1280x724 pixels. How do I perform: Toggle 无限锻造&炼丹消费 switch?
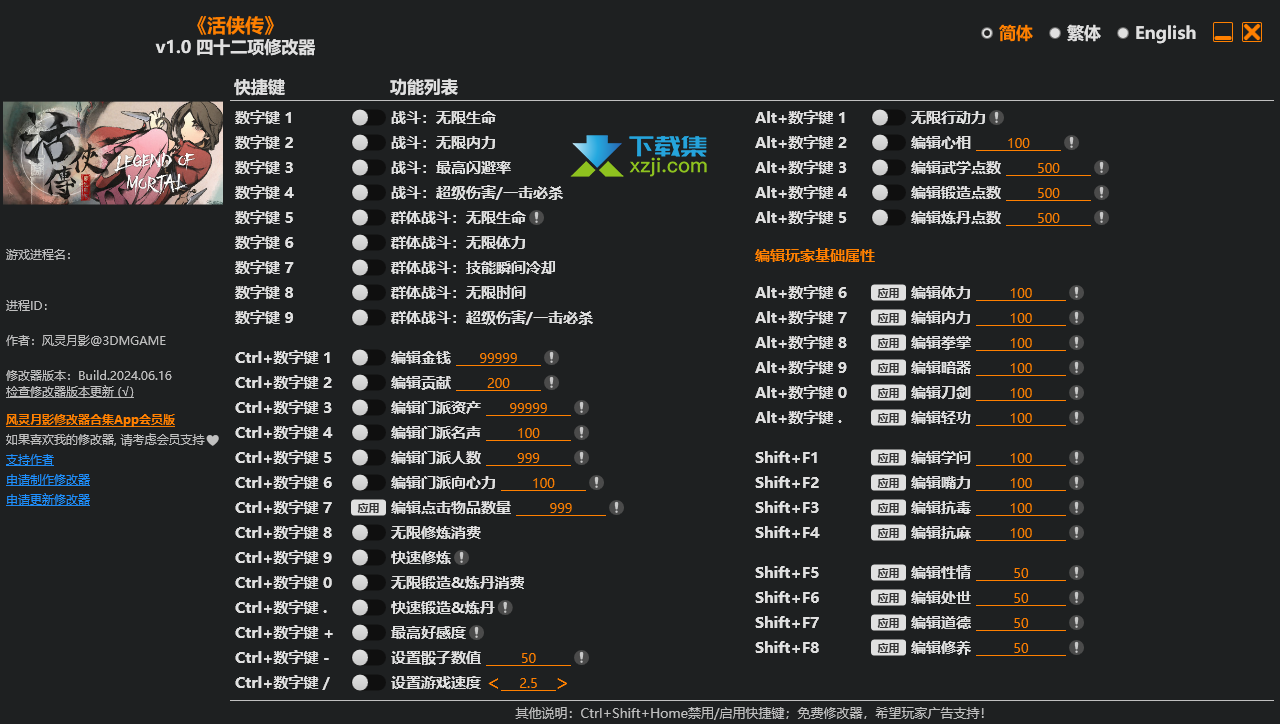point(368,583)
